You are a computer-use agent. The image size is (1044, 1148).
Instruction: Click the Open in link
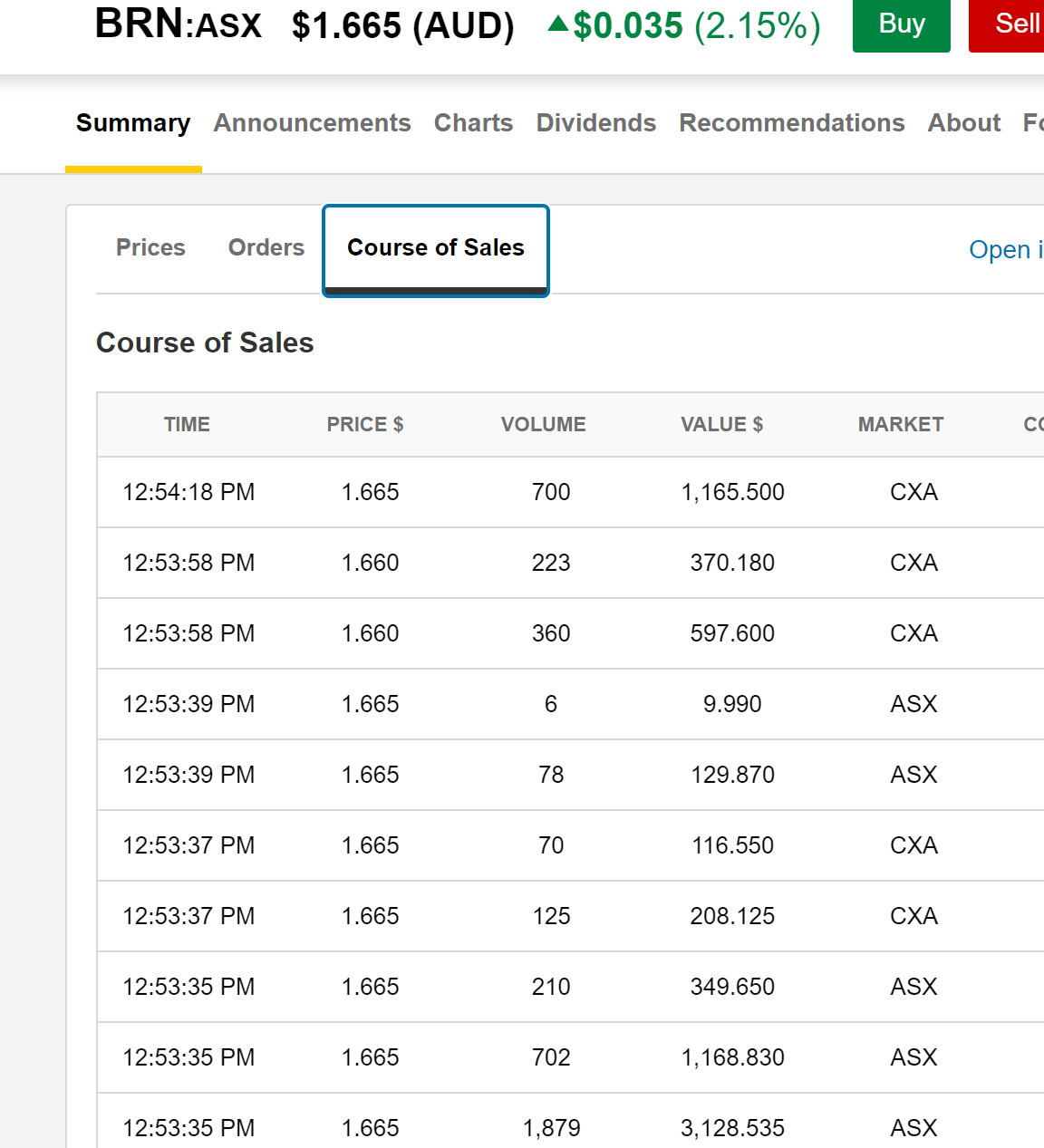(x=1005, y=249)
